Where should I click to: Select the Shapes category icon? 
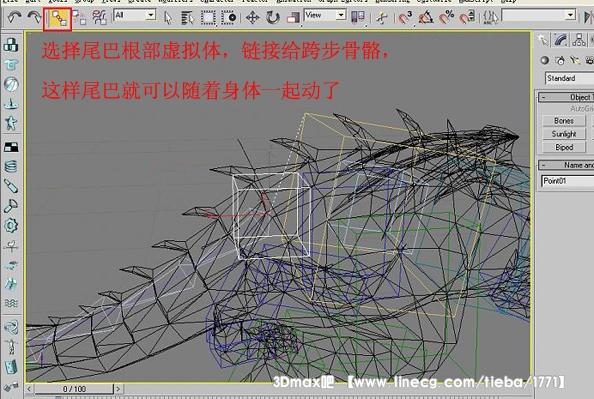click(x=560, y=60)
